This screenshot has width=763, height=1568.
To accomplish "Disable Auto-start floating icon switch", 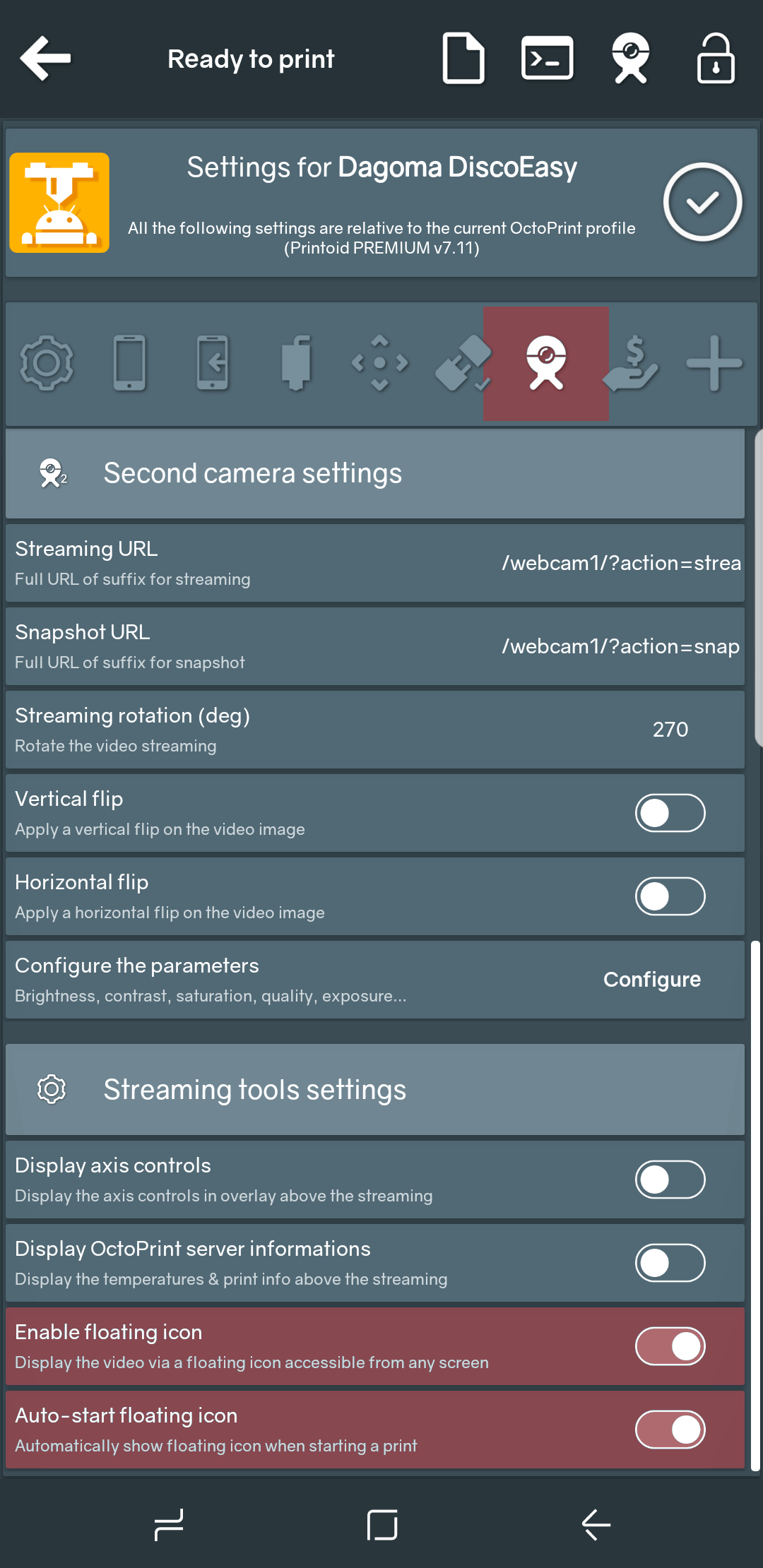I will pyautogui.click(x=670, y=1430).
